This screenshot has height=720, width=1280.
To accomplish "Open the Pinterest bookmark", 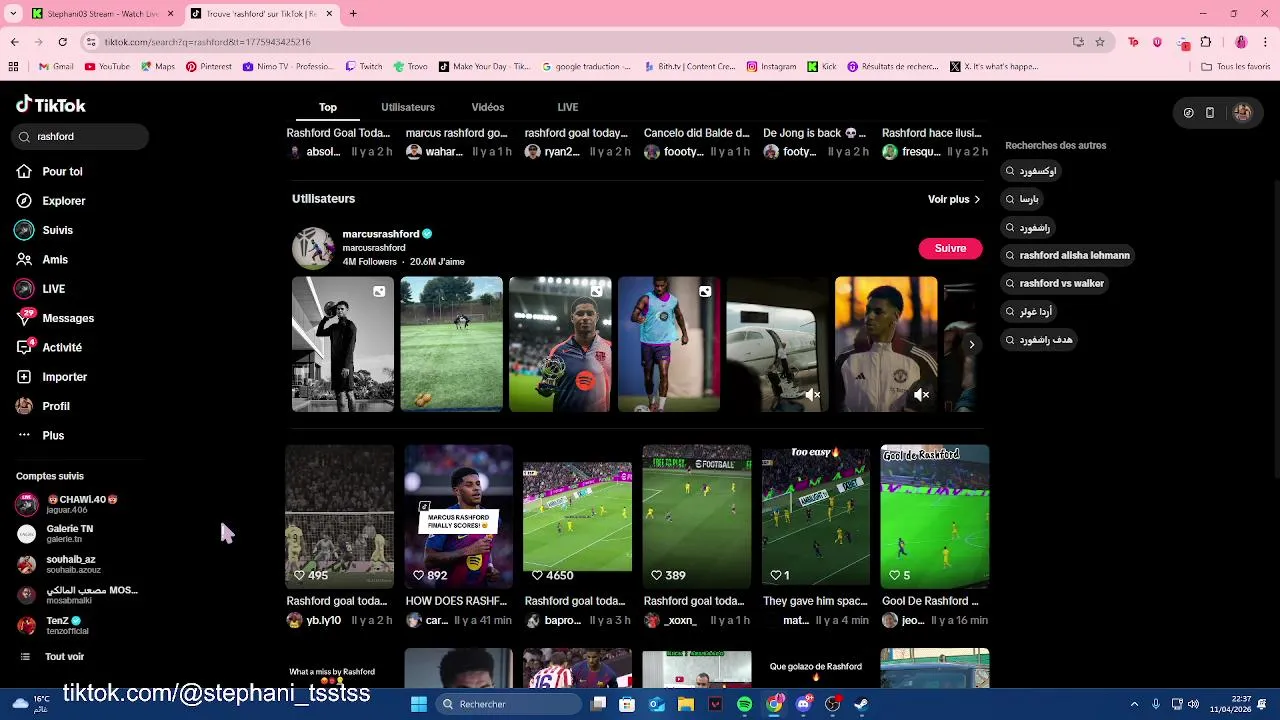I will pos(209,67).
